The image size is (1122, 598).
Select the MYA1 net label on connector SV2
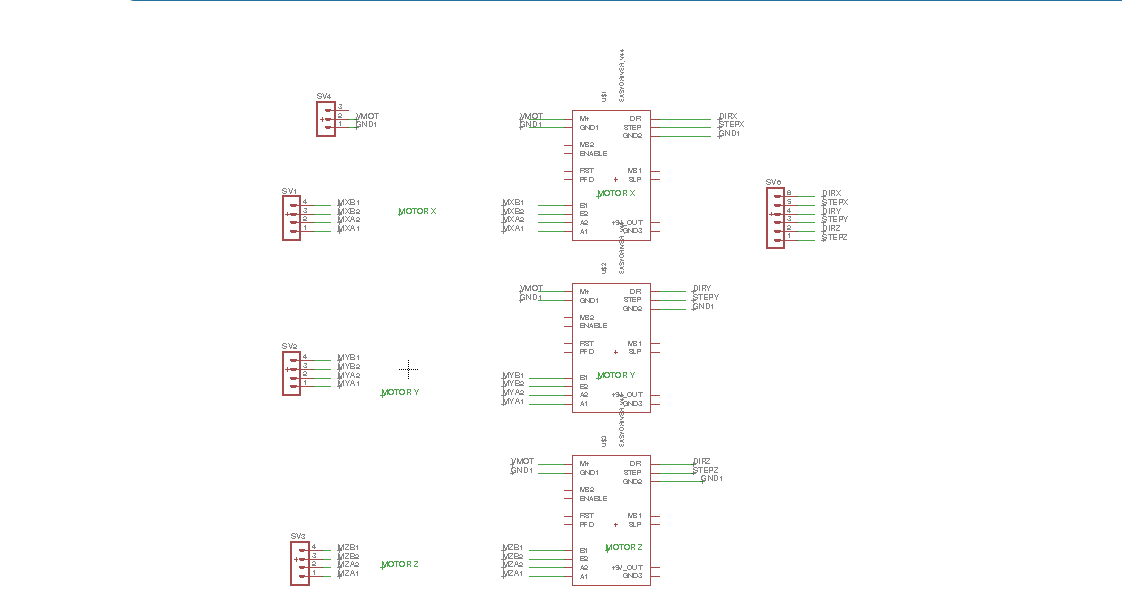pyautogui.click(x=349, y=384)
